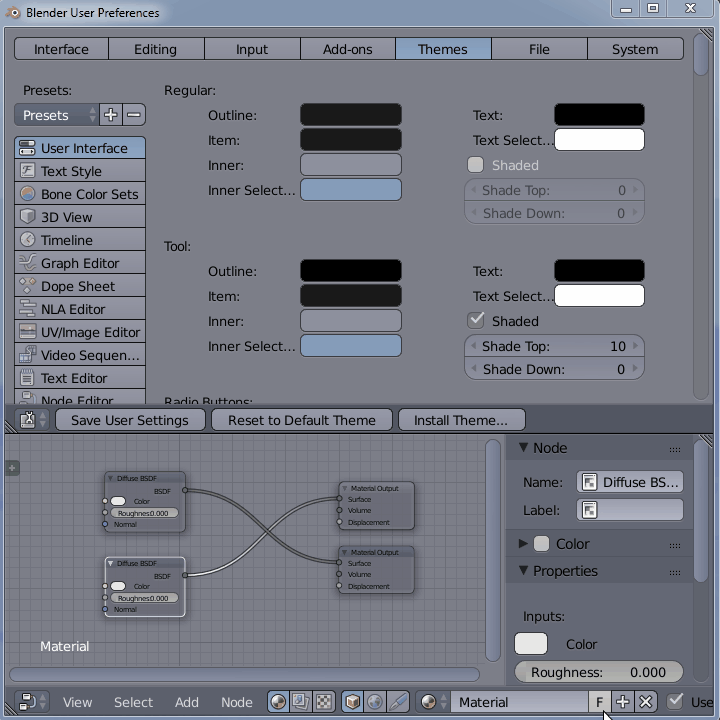Screen dimensions: 720x720
Task: Switch to the Add-ons tab
Action: (x=348, y=49)
